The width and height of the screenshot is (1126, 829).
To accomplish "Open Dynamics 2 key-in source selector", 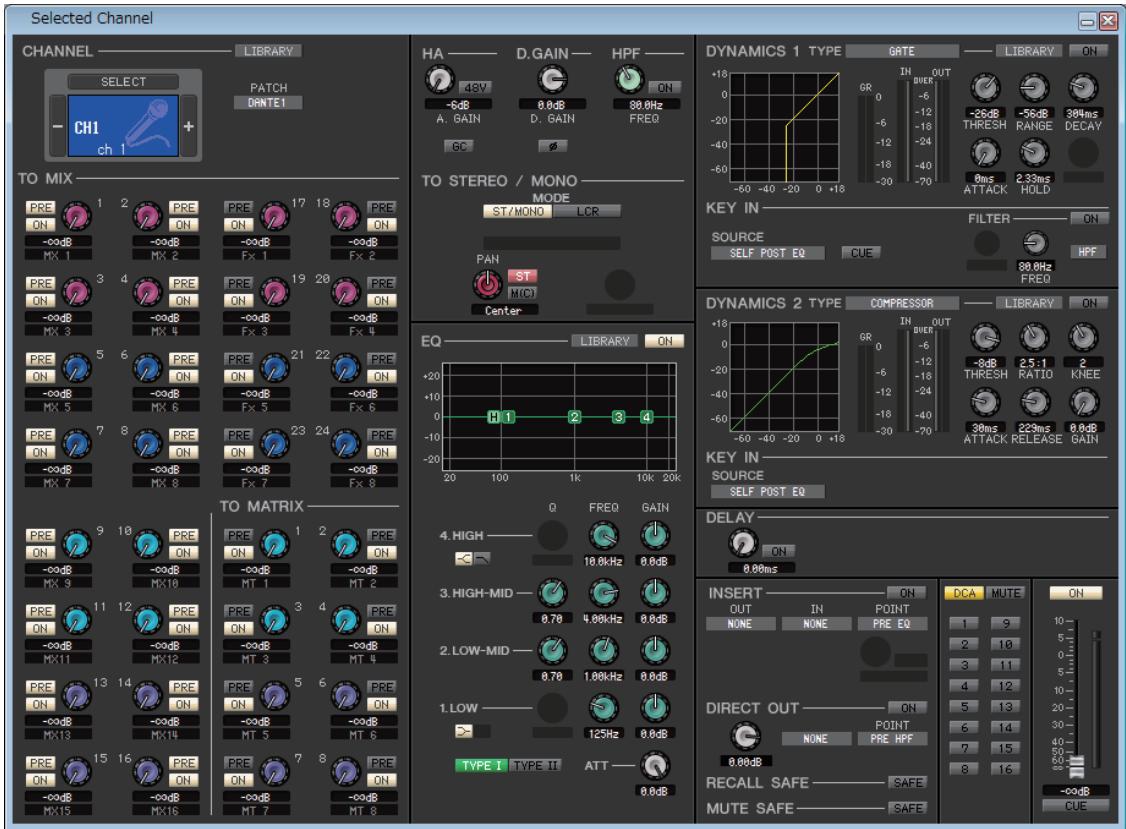I will click(x=767, y=491).
